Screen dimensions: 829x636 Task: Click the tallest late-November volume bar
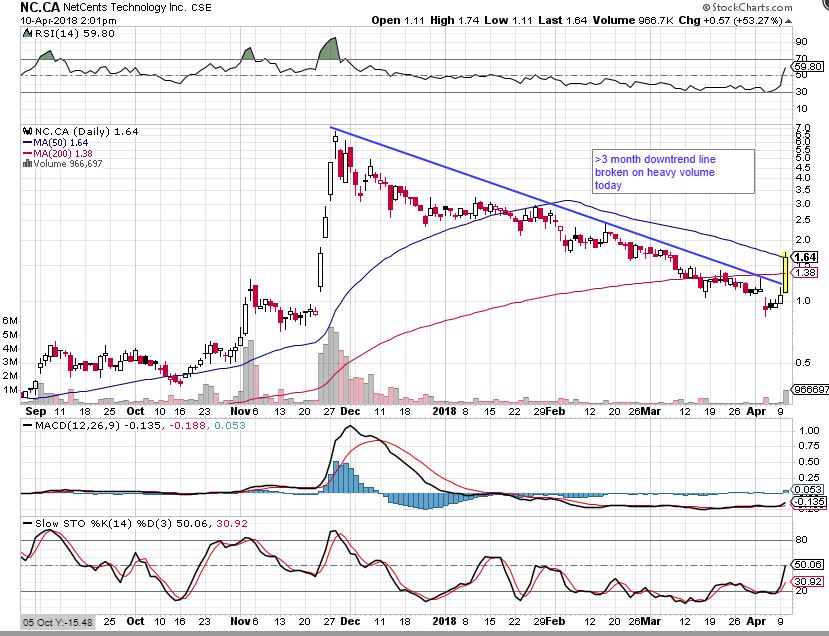click(331, 365)
